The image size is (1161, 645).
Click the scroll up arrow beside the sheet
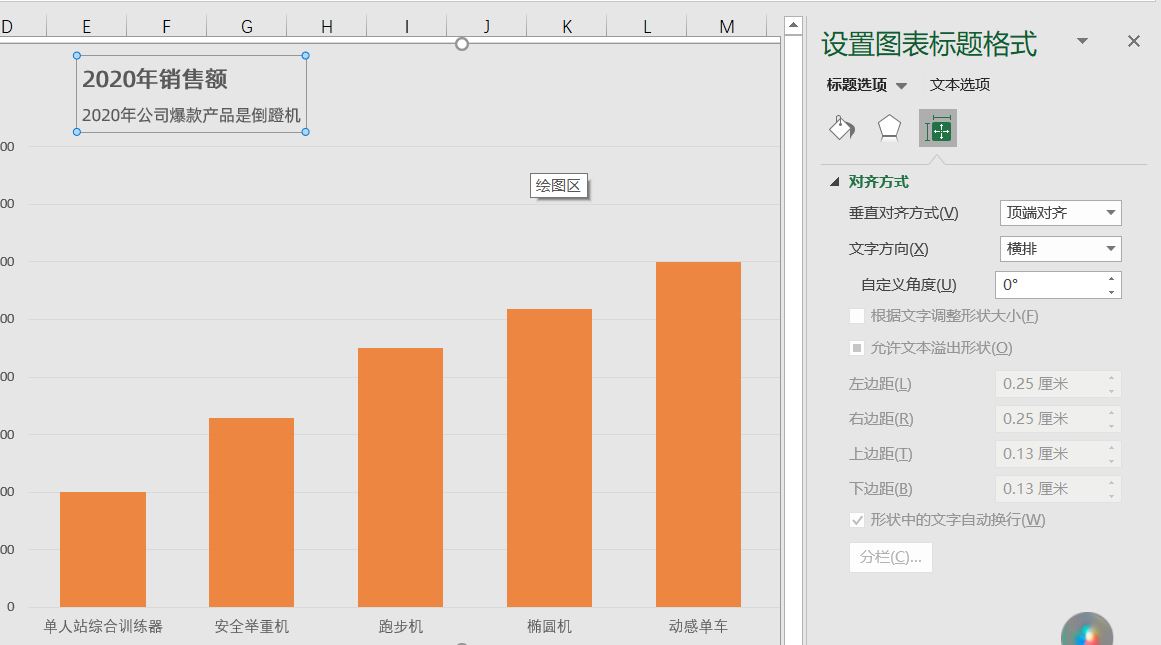pyautogui.click(x=793, y=25)
